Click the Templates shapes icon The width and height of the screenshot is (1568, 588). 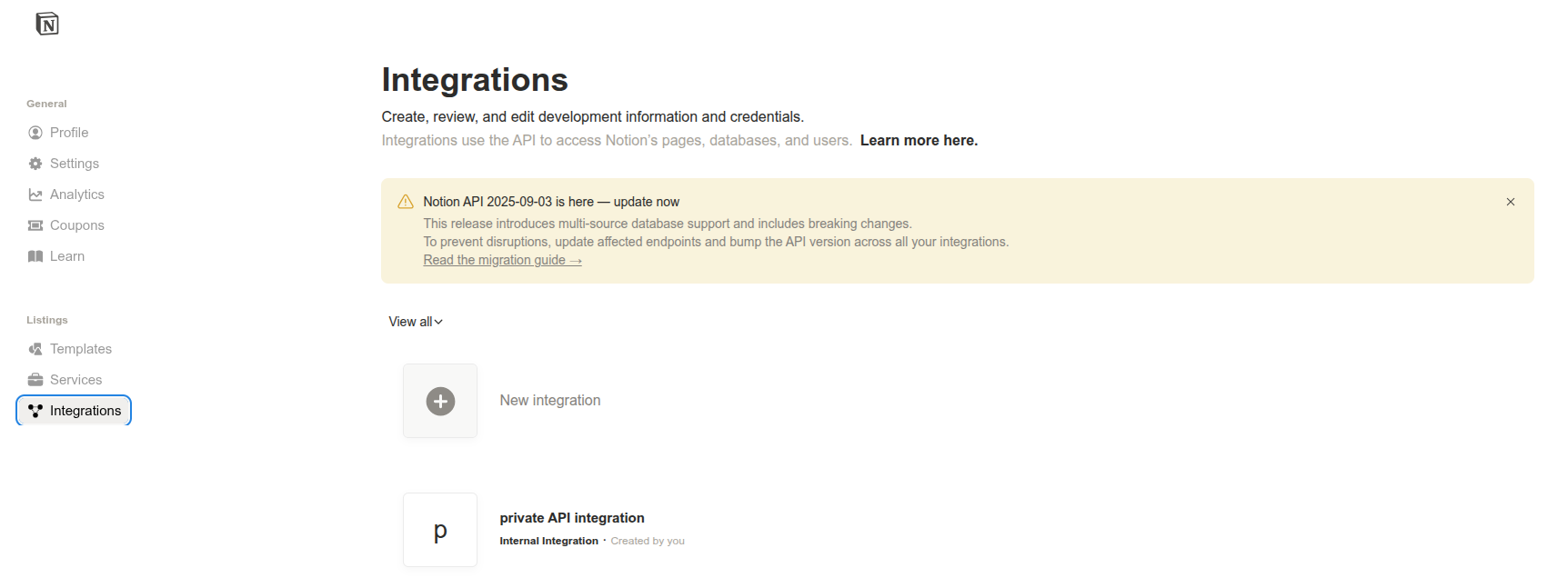pos(35,349)
